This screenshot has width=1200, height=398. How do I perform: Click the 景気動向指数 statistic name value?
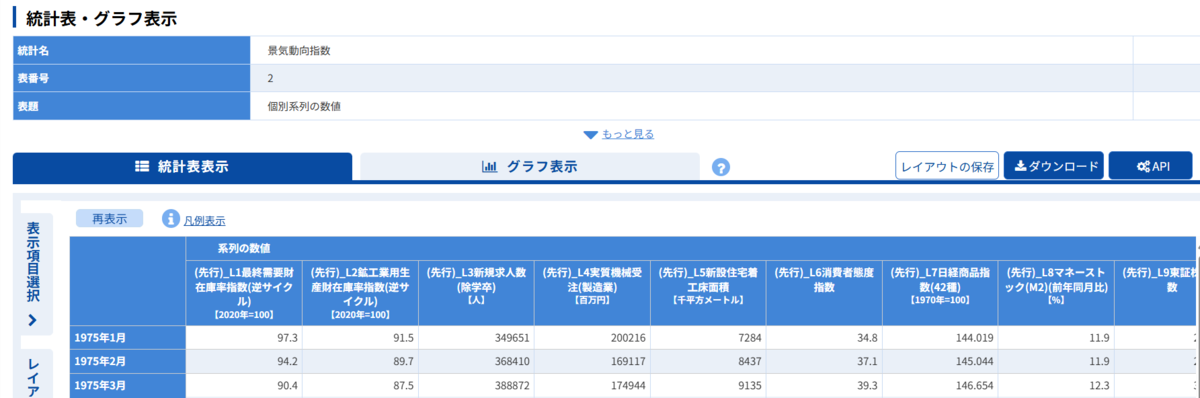coord(298,50)
